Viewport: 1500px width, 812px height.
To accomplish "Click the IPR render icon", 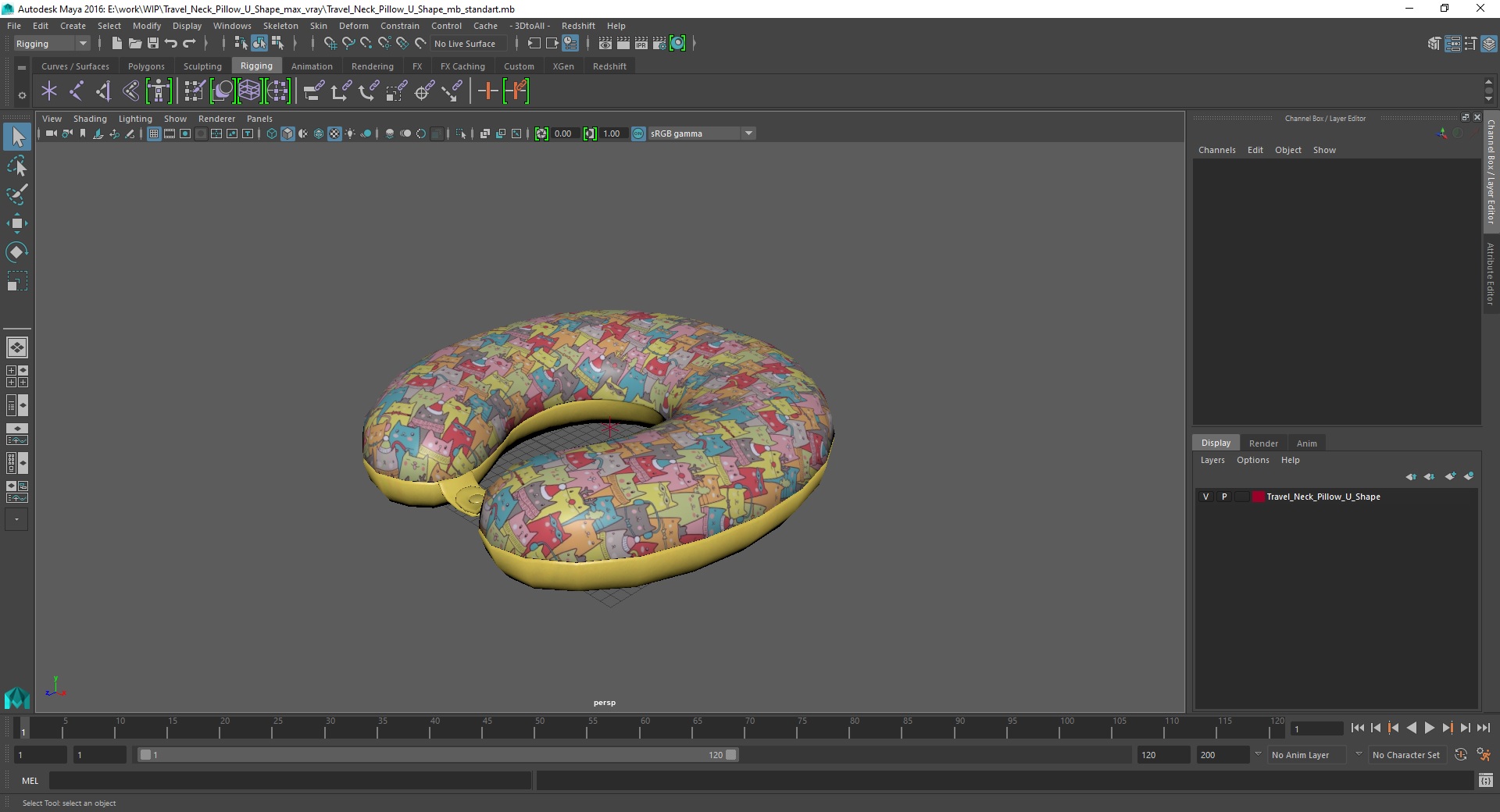I will coord(641,44).
